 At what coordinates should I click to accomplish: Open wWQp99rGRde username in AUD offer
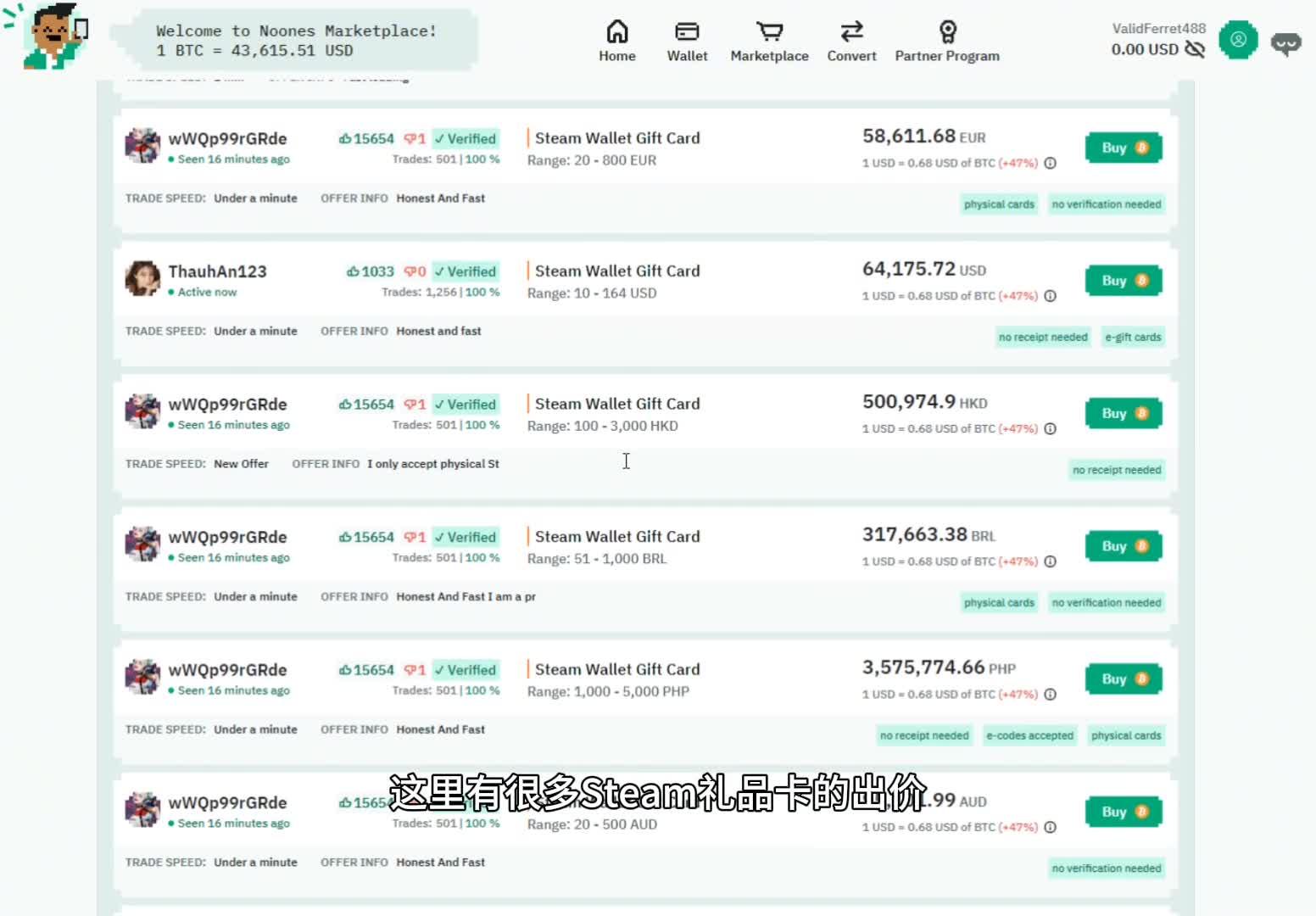tap(228, 802)
